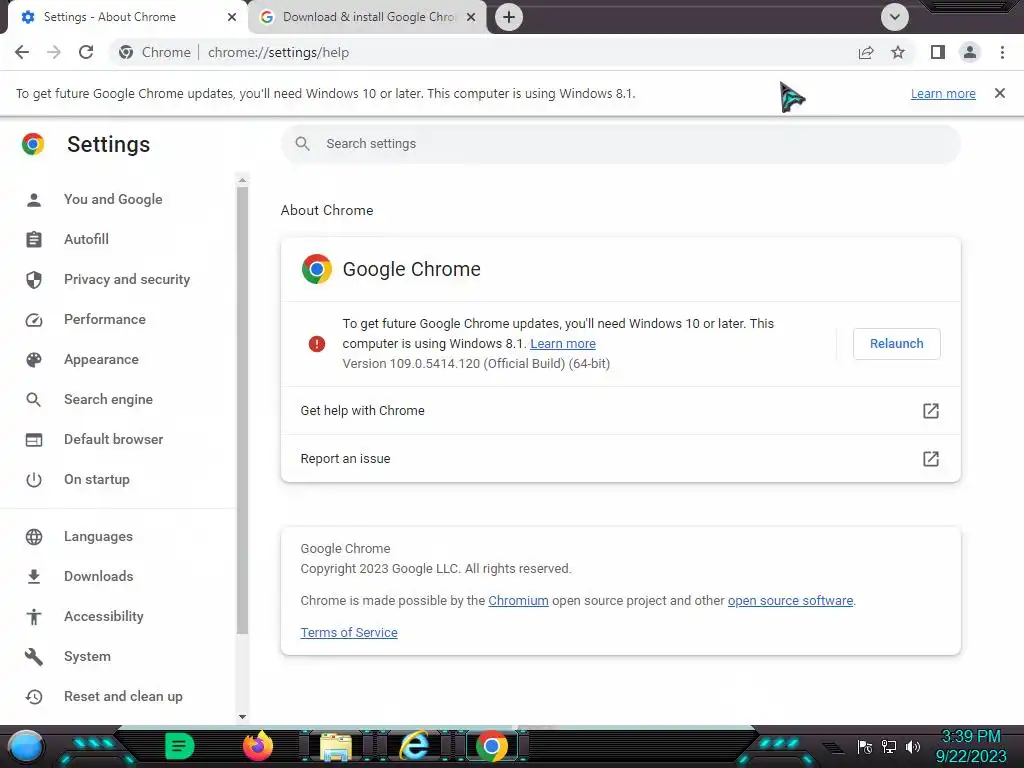Click the taskbar clock showing 3:39 PM
This screenshot has height=768, width=1024.
[x=970, y=746]
